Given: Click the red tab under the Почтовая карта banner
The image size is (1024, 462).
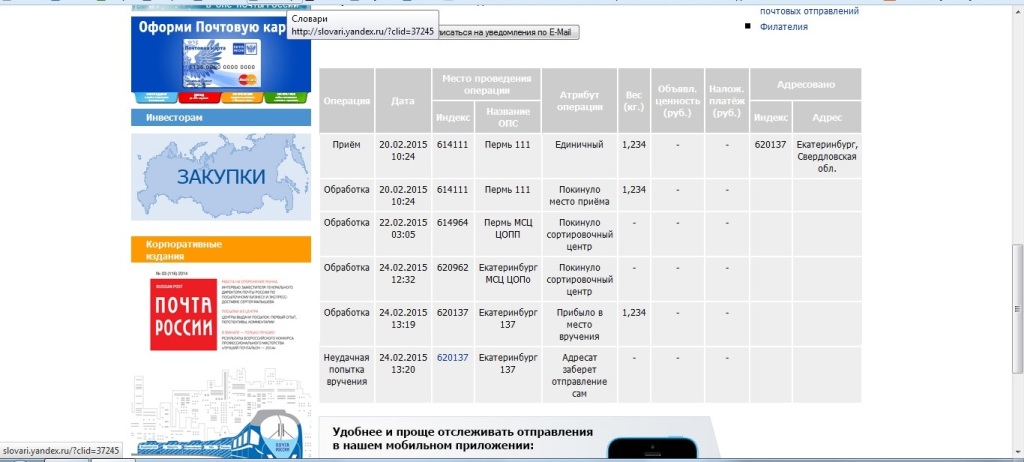Looking at the screenshot, I should [199, 97].
